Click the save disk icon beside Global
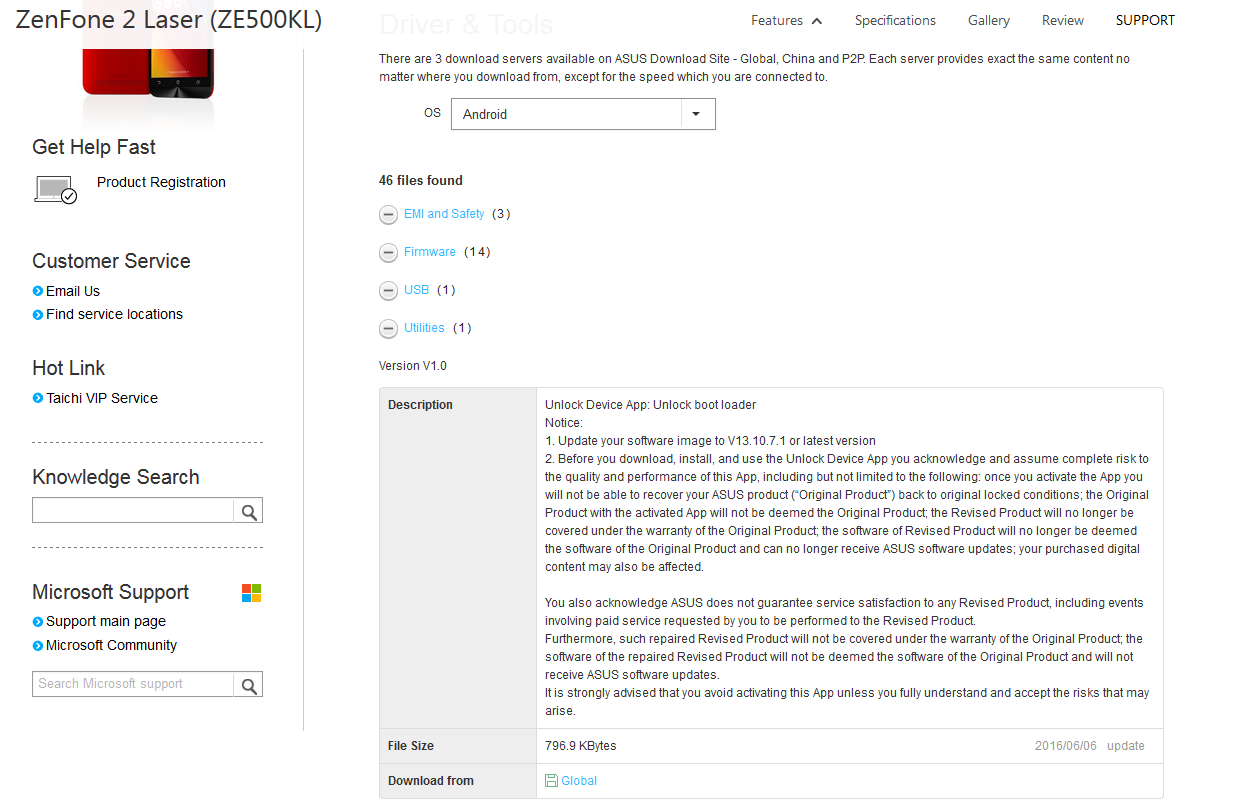Screen dimensions: 1250x808 coord(551,781)
